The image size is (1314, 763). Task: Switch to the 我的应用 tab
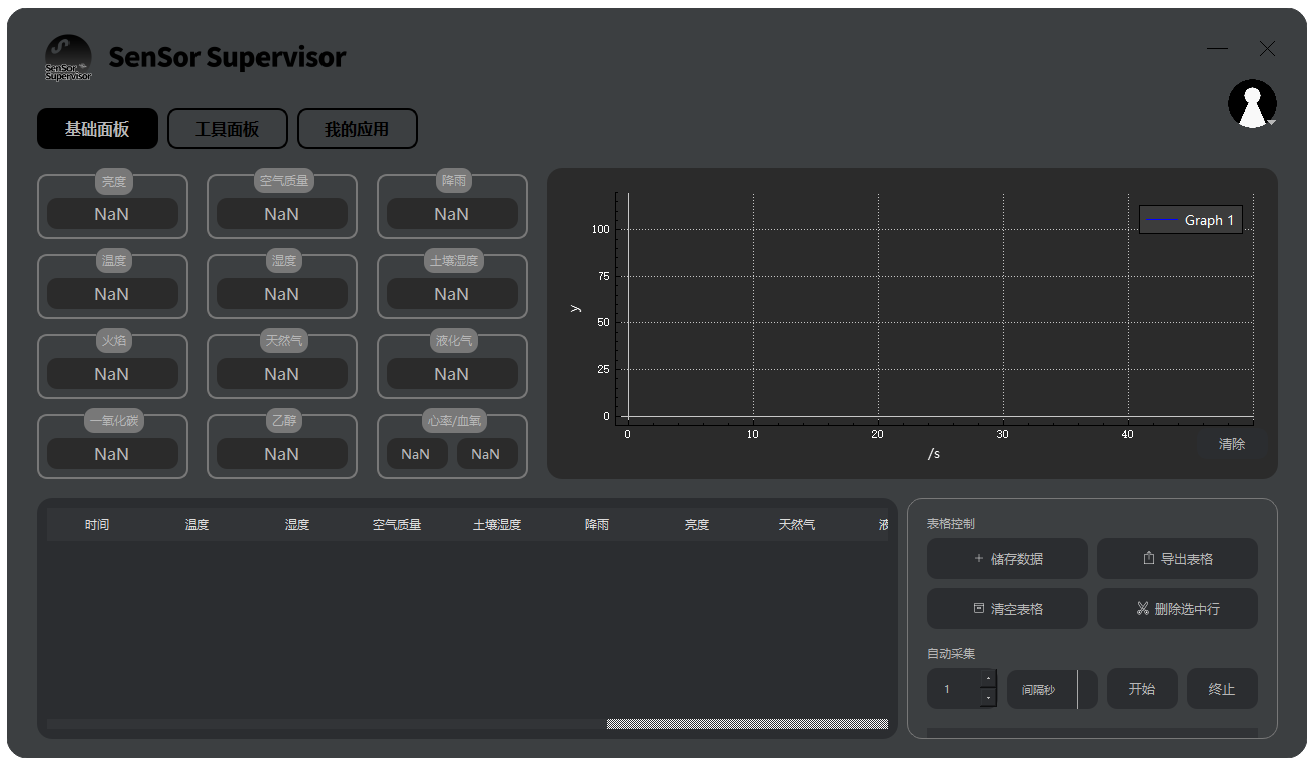click(357, 129)
